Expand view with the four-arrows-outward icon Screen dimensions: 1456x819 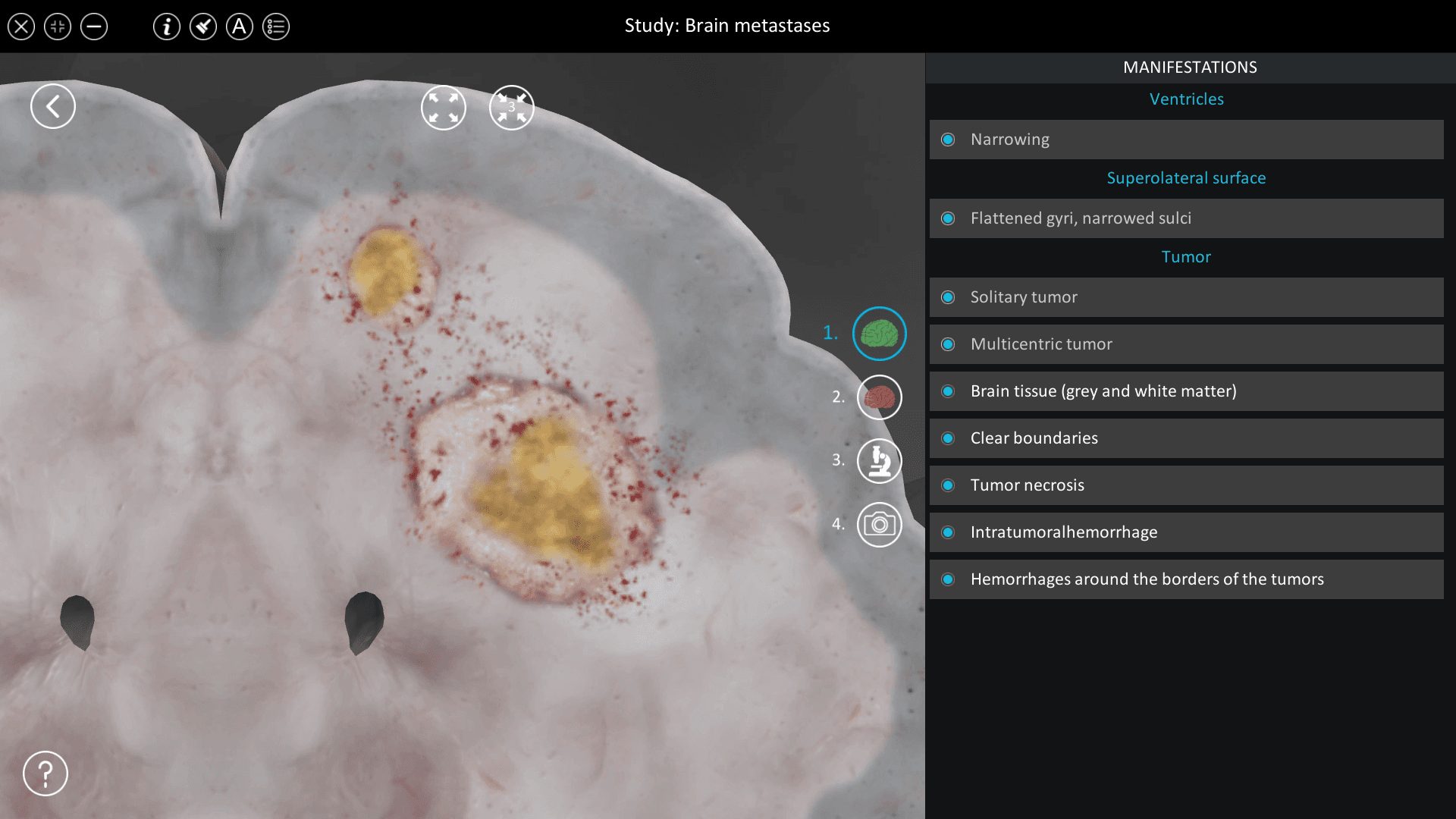(444, 108)
